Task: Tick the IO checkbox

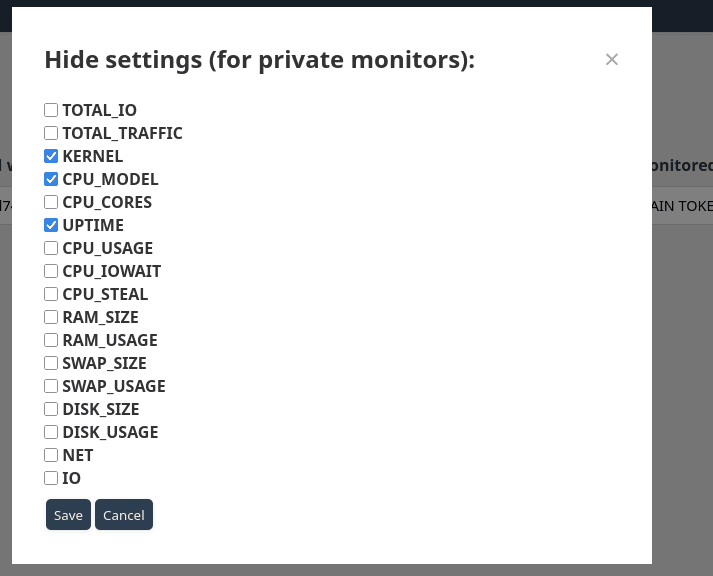Action: pos(51,478)
